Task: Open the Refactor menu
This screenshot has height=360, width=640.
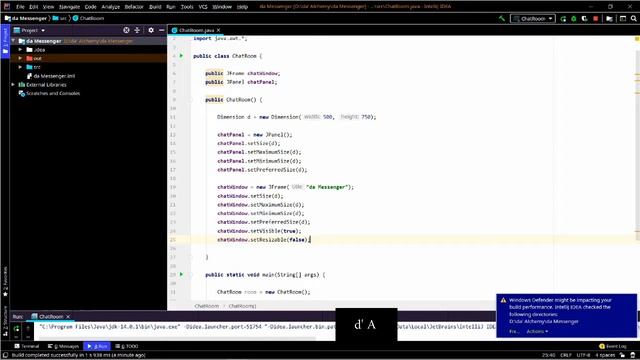Action: [134, 7]
